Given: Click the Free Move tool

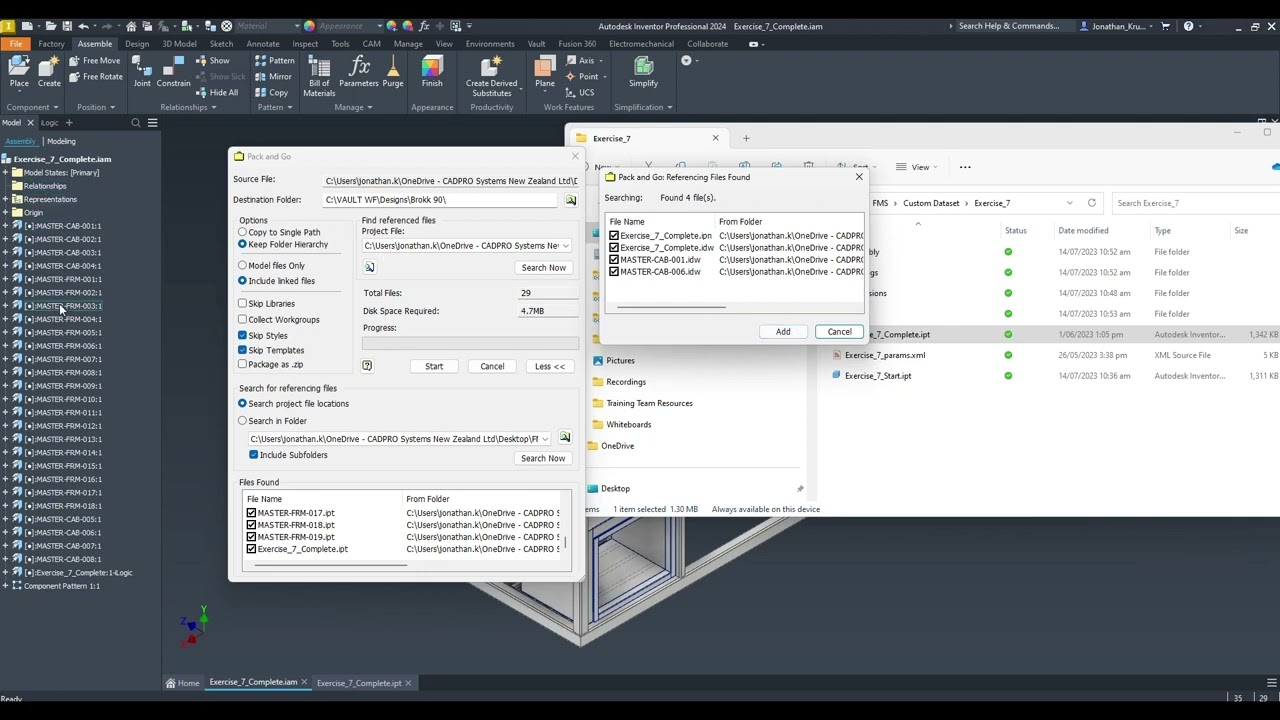Looking at the screenshot, I should [94, 61].
